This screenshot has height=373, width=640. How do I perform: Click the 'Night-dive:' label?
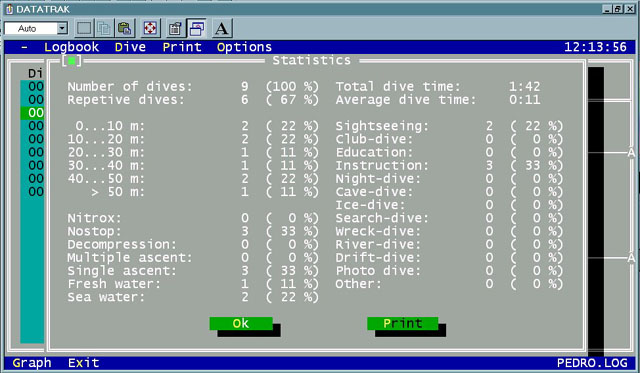pyautogui.click(x=378, y=179)
